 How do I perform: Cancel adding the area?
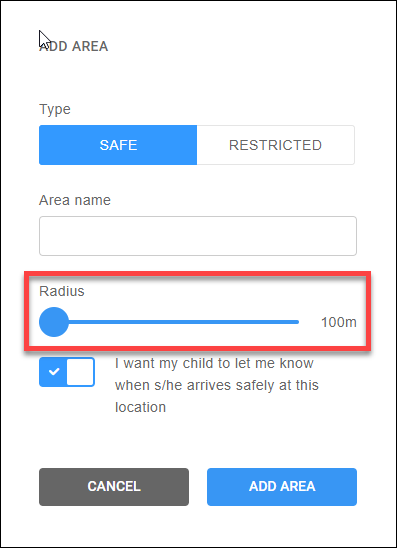coord(114,487)
